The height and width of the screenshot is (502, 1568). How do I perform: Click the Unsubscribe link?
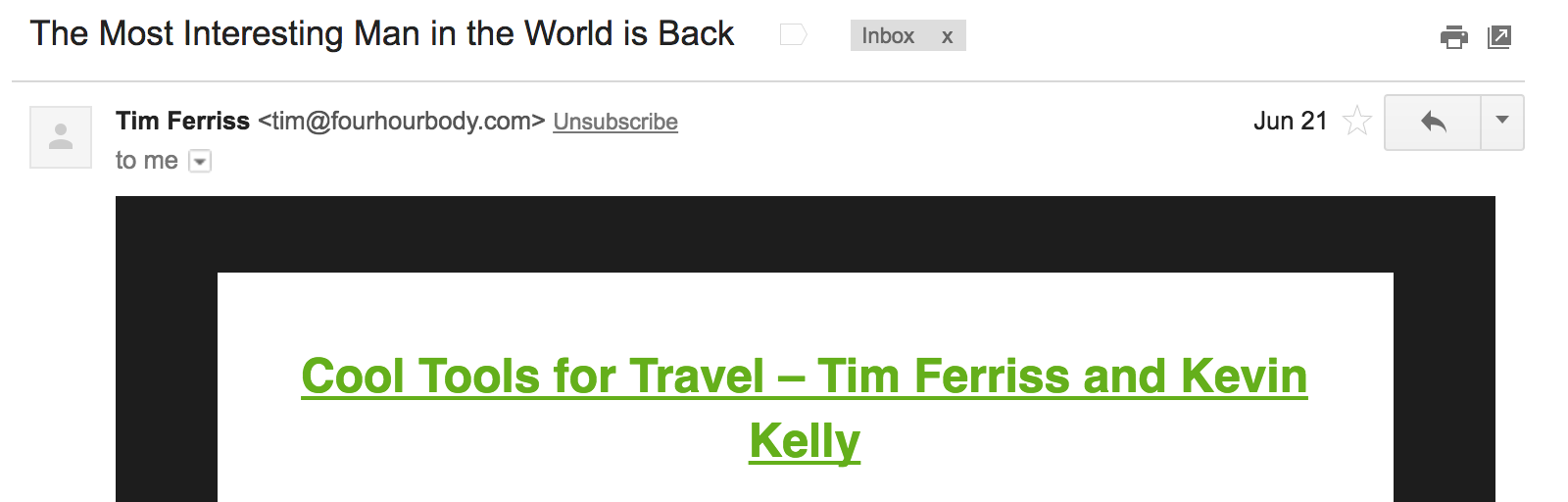pyautogui.click(x=615, y=122)
